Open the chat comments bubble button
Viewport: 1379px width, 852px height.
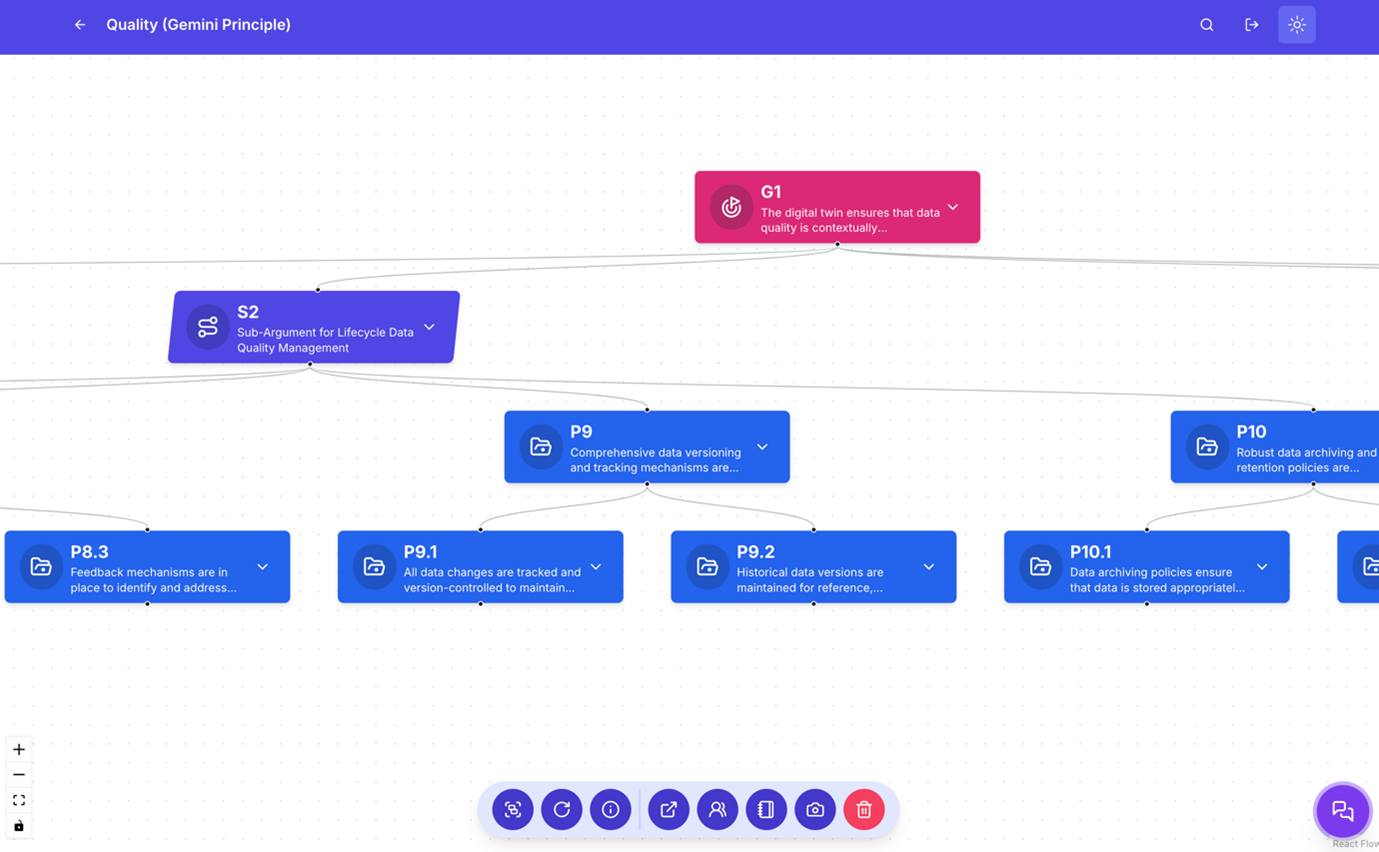[x=1343, y=811]
